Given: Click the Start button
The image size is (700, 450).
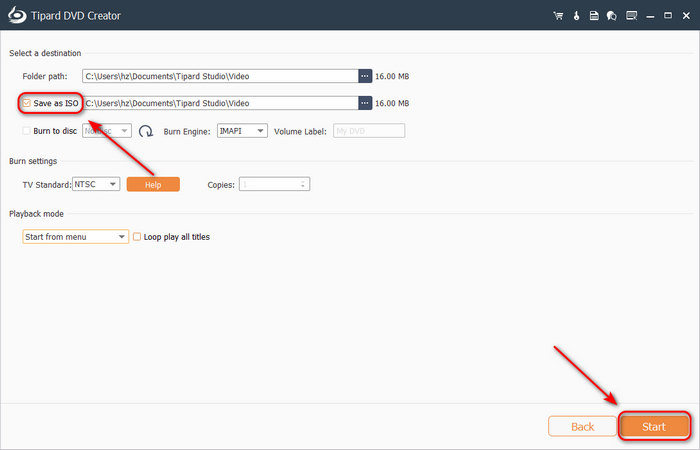Looking at the screenshot, I should 654,427.
